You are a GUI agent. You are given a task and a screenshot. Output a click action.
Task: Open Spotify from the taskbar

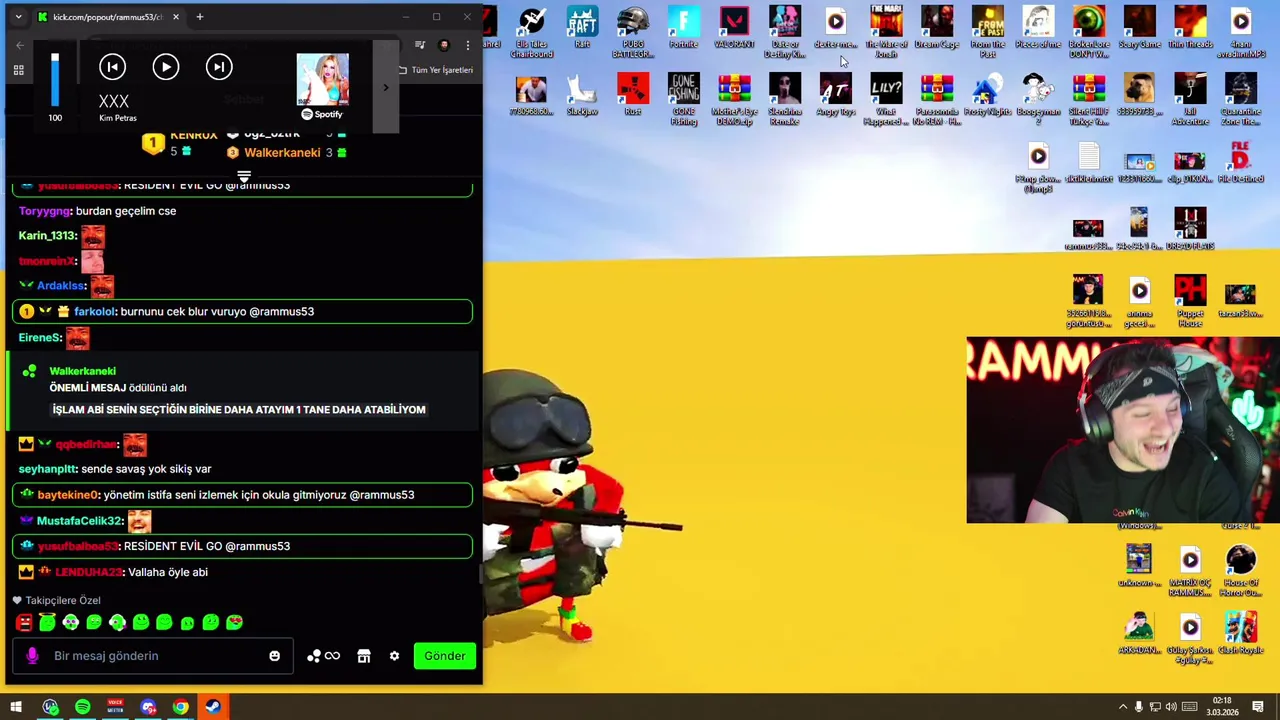pyautogui.click(x=82, y=707)
